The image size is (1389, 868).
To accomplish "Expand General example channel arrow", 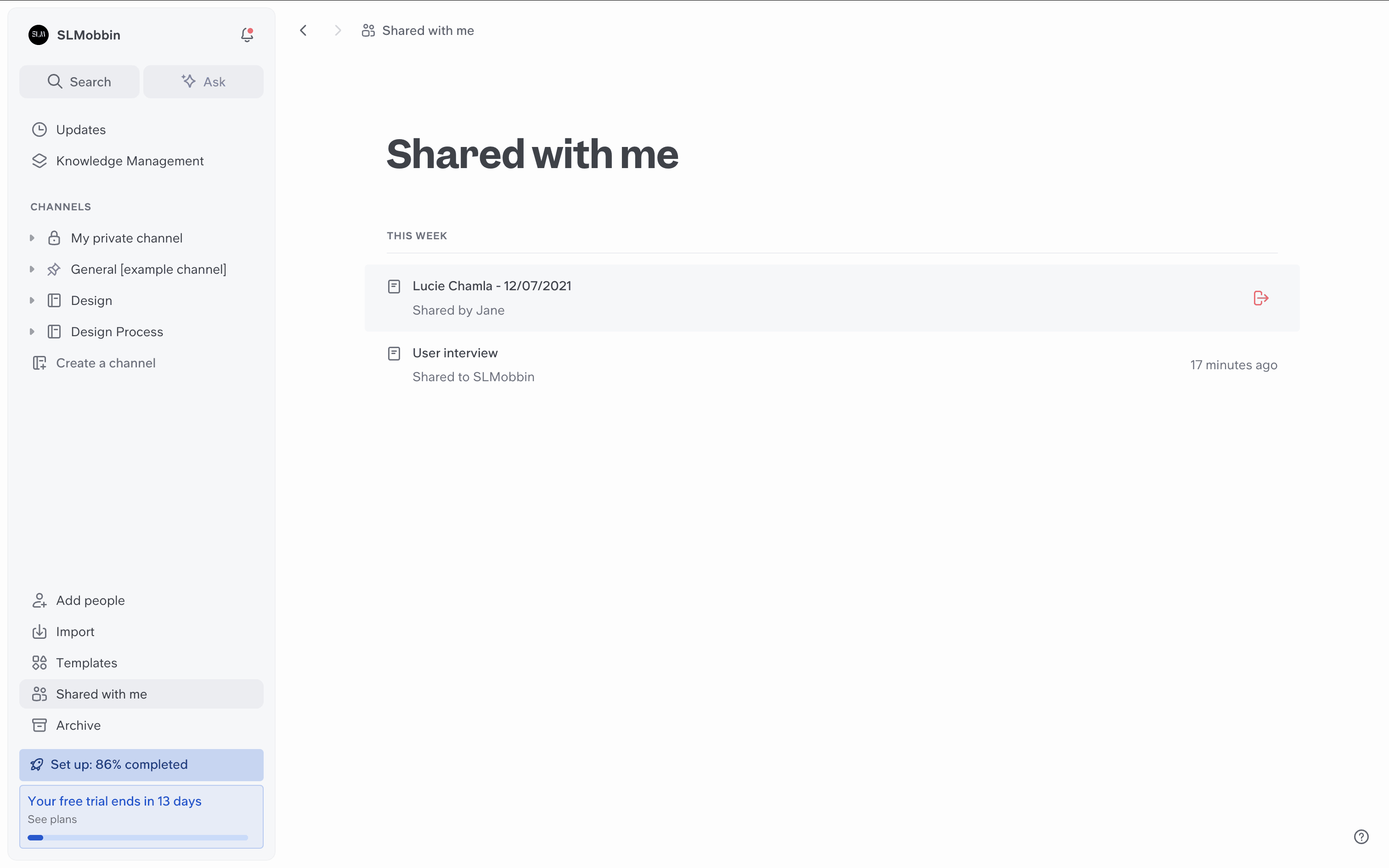I will pyautogui.click(x=32, y=269).
